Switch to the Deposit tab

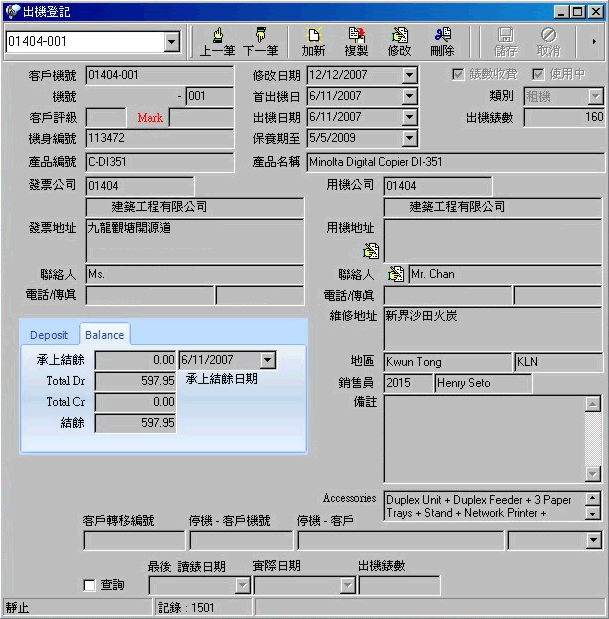49,335
